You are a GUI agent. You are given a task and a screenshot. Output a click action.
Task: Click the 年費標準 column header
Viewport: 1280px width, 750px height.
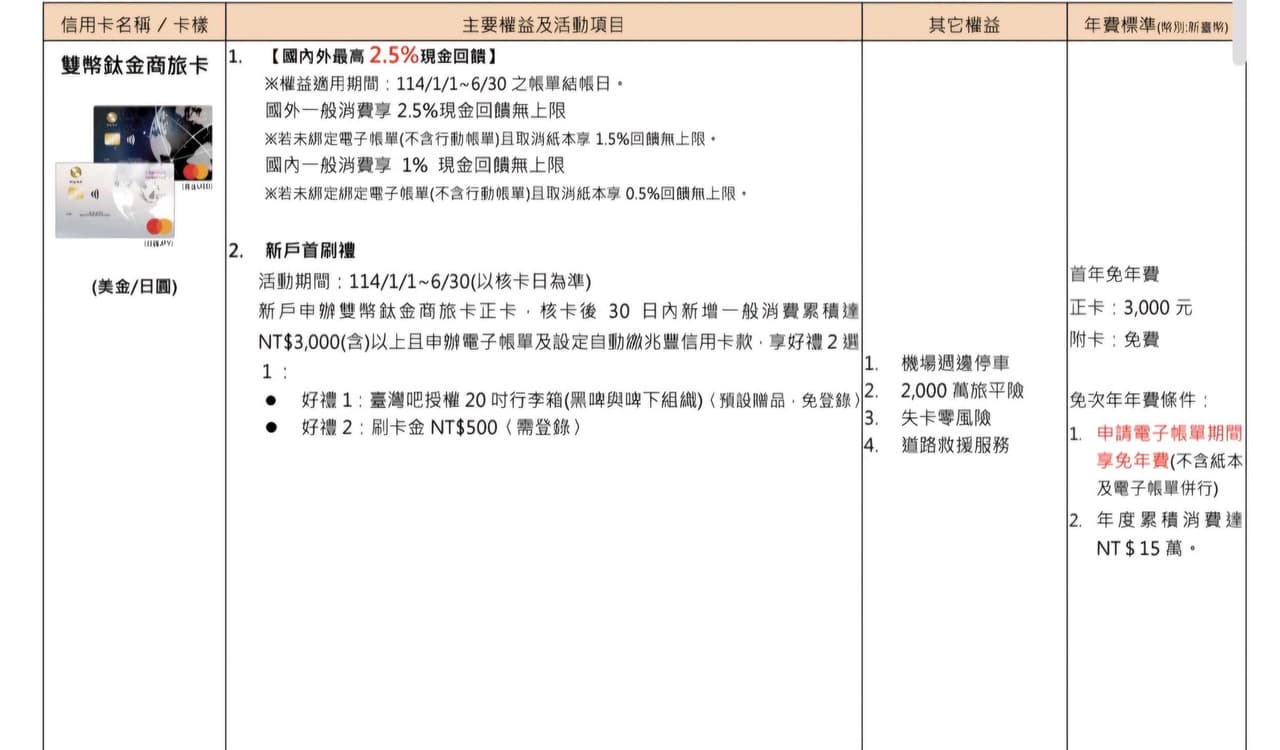tap(1156, 25)
